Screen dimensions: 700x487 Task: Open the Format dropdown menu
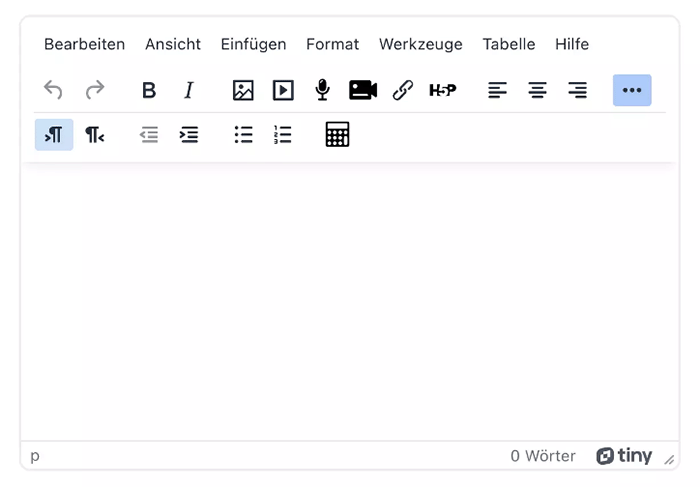point(332,44)
